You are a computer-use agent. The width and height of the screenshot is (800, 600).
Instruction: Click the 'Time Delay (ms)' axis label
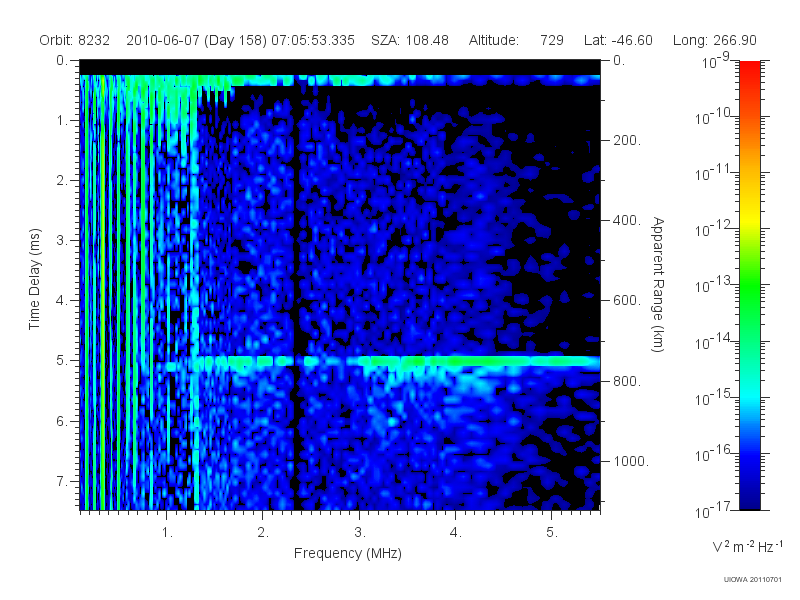pos(34,279)
